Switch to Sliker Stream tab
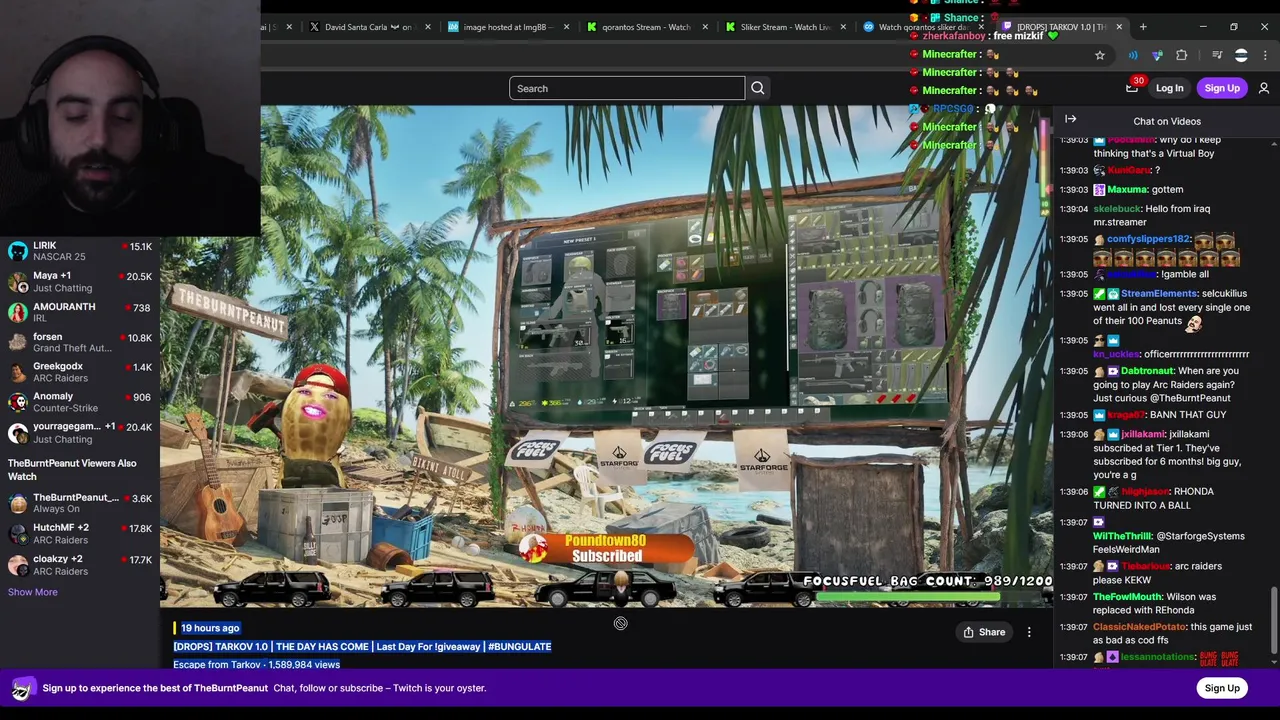Image resolution: width=1280 pixels, height=720 pixels. point(782,27)
